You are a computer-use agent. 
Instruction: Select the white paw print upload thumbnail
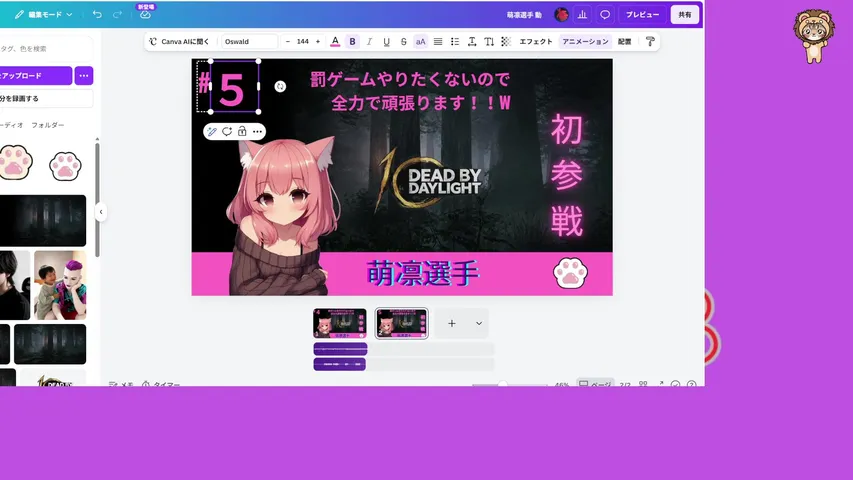[65, 166]
